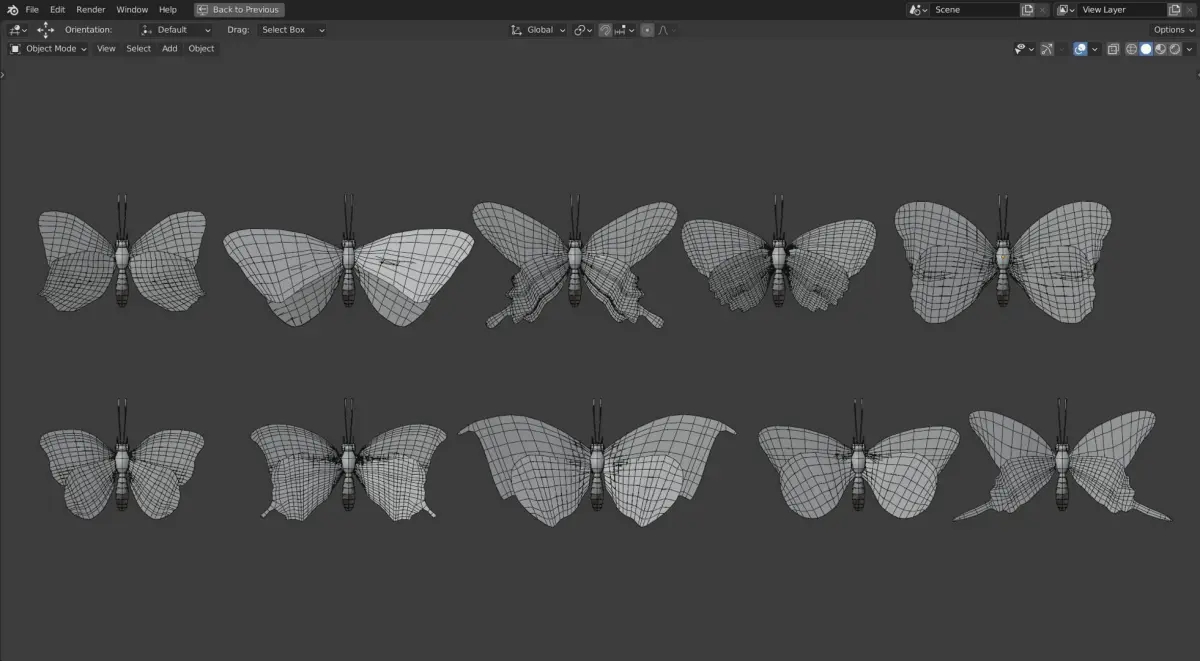Viewport: 1200px width, 661px height.
Task: Expand the Options dropdown
Action: tap(1172, 30)
